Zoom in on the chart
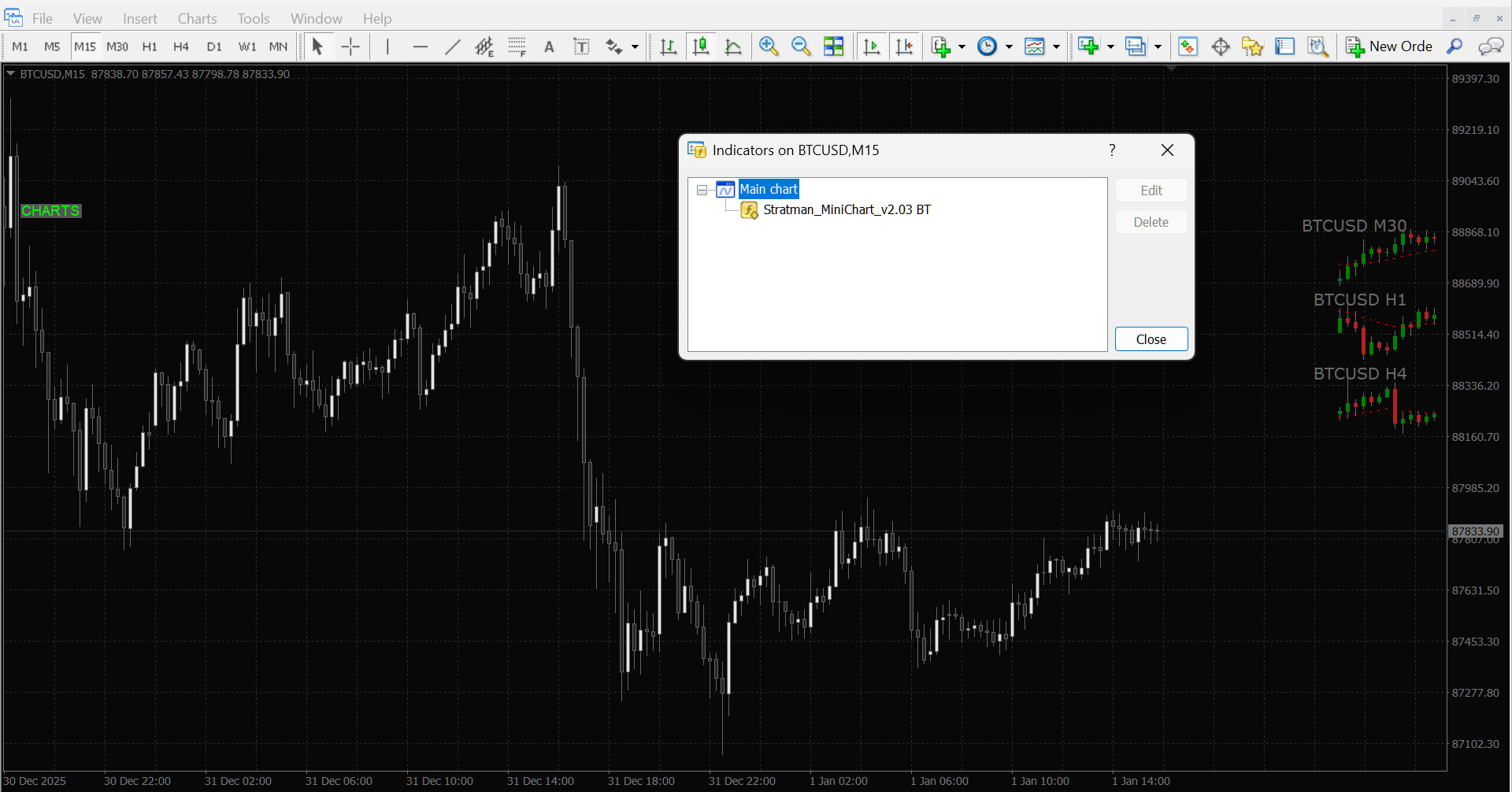The width and height of the screenshot is (1512, 792). pyautogui.click(x=769, y=46)
